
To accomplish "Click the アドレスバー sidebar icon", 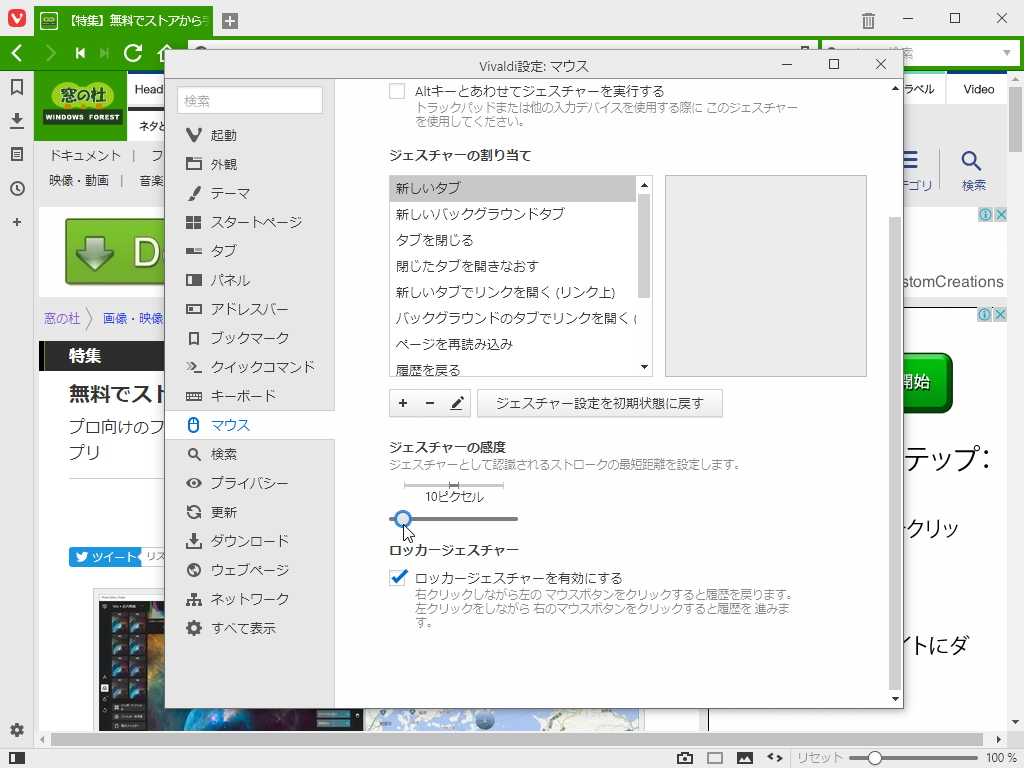I will point(194,309).
